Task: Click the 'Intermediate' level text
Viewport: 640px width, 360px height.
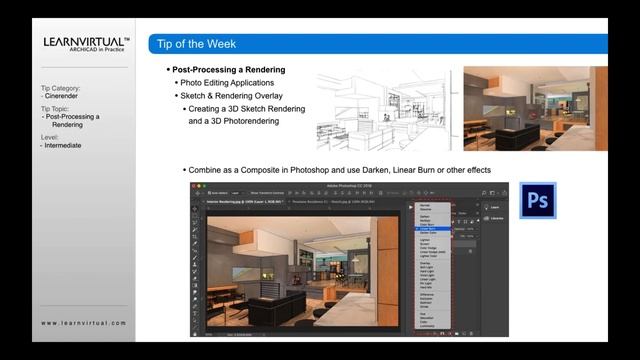Action: coord(63,145)
